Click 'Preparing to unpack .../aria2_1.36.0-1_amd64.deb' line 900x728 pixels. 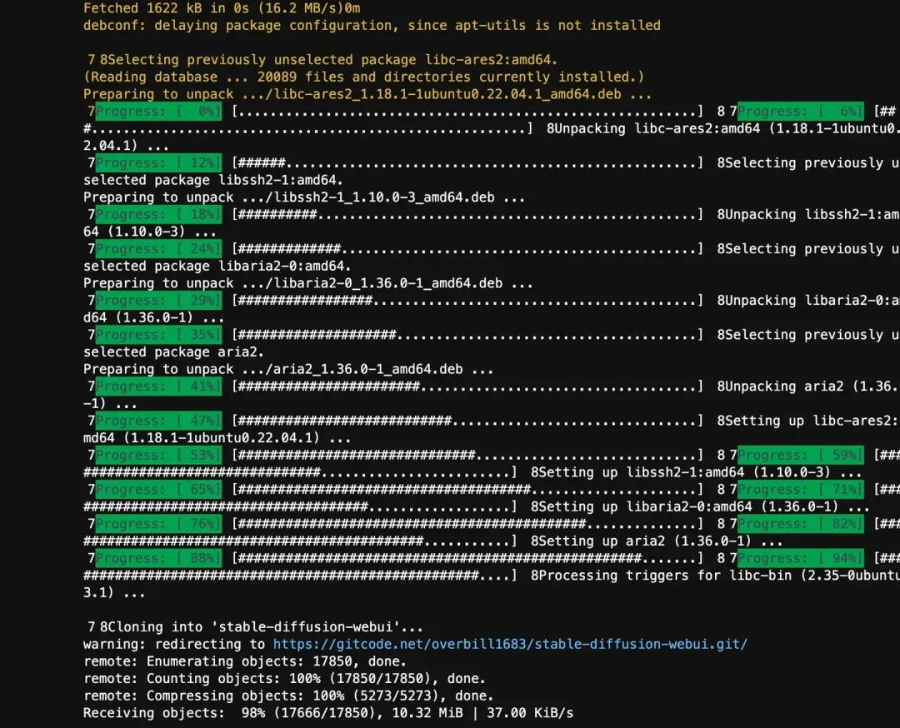[288, 369]
